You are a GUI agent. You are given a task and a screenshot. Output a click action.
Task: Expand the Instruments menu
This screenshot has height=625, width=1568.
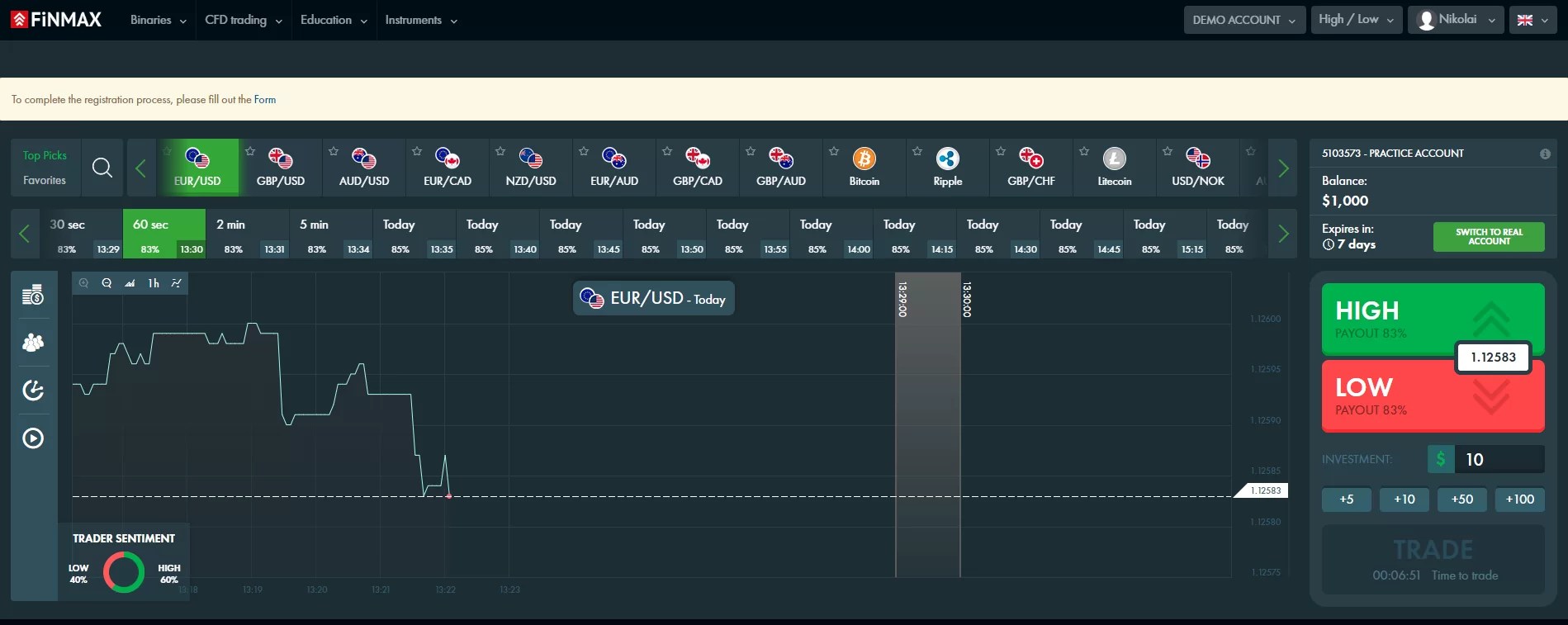(x=421, y=20)
